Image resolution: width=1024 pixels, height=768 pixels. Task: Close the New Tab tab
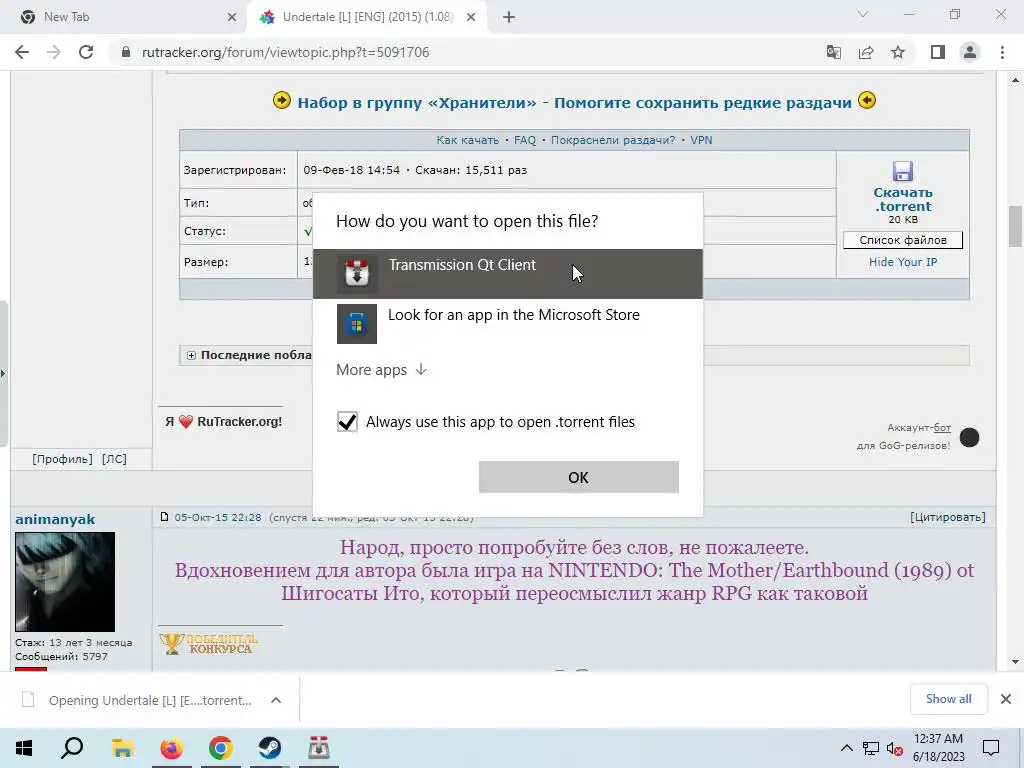(232, 17)
